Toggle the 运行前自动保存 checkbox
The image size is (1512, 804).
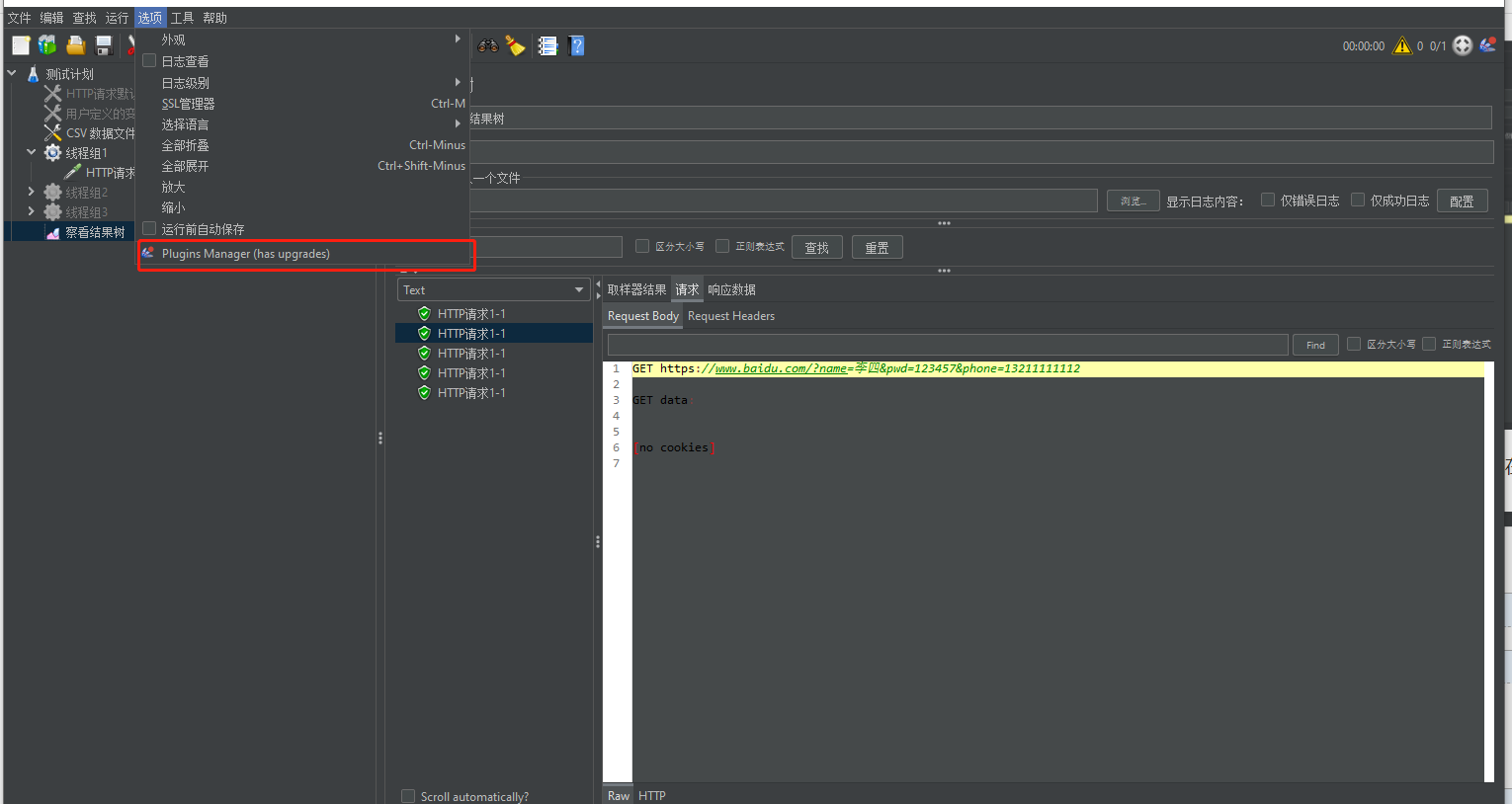click(x=150, y=229)
